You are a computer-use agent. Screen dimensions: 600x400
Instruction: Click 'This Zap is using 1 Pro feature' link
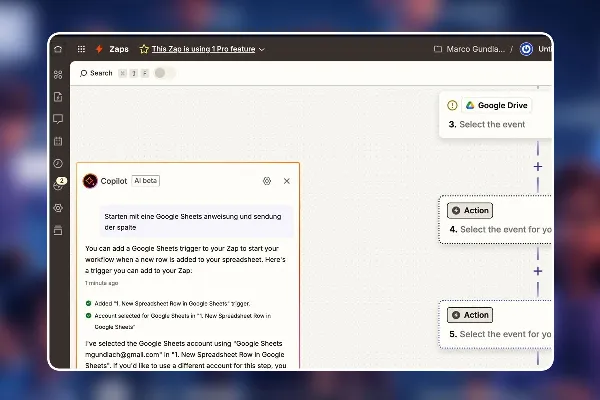[x=203, y=49]
